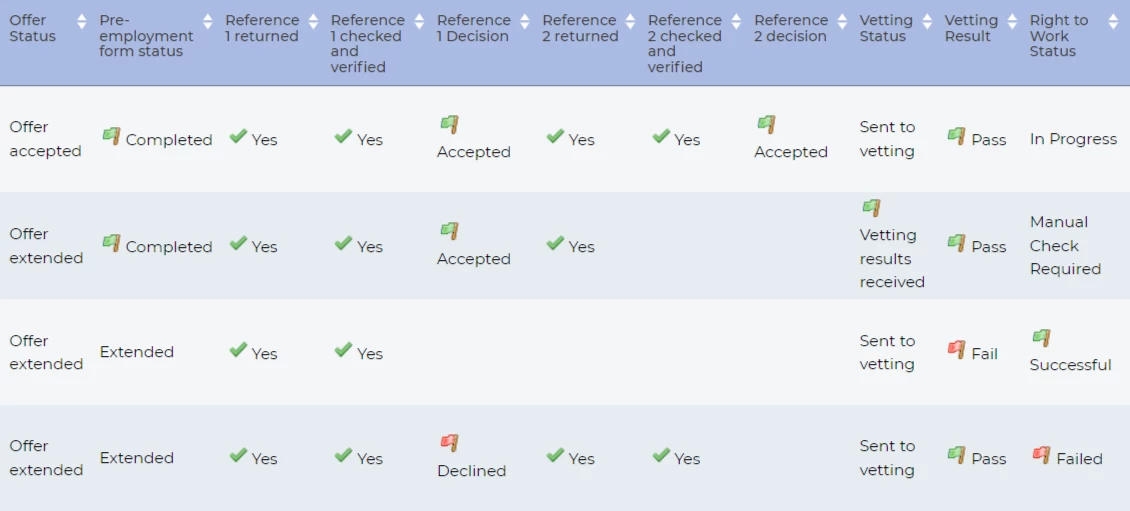
Task: Click the Vetting Status column header
Action: pyautogui.click(x=886, y=28)
